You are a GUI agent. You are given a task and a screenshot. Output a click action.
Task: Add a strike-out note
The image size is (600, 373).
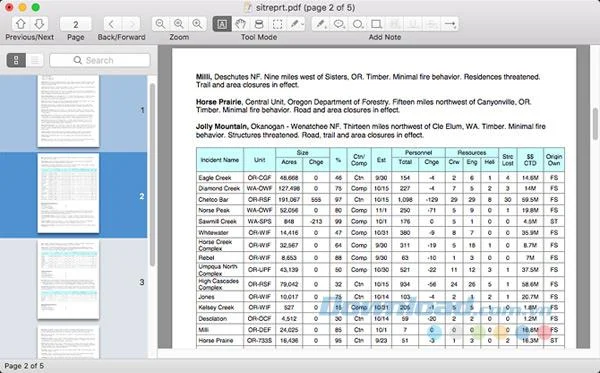point(432,24)
